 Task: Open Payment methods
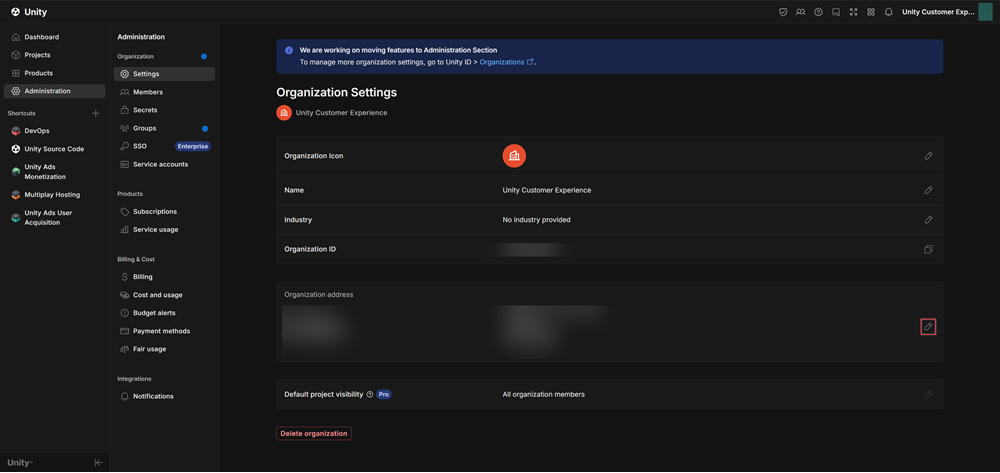[164, 331]
